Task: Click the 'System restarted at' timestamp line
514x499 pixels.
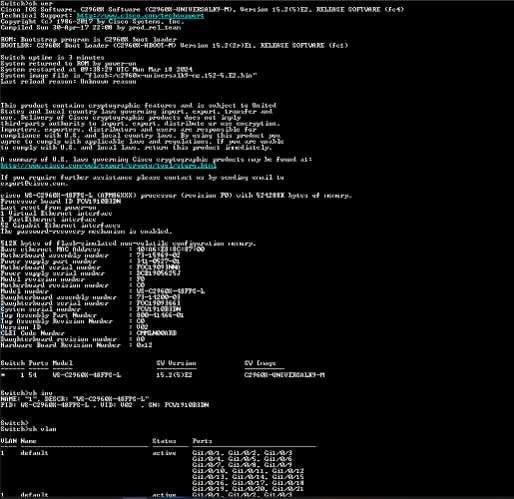Action: pos(96,69)
